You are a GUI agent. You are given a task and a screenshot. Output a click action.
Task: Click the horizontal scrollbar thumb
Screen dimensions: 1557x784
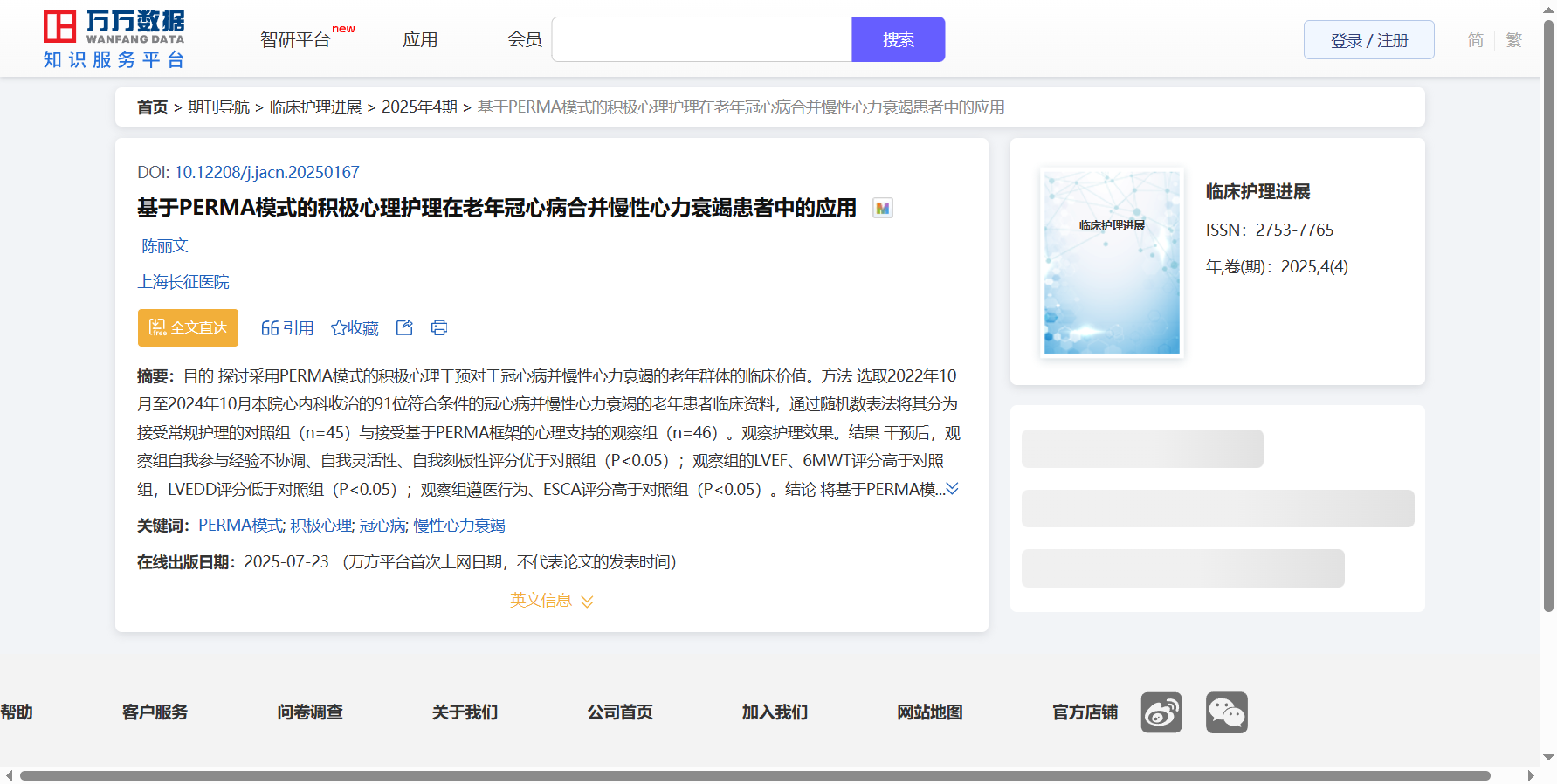(x=755, y=775)
